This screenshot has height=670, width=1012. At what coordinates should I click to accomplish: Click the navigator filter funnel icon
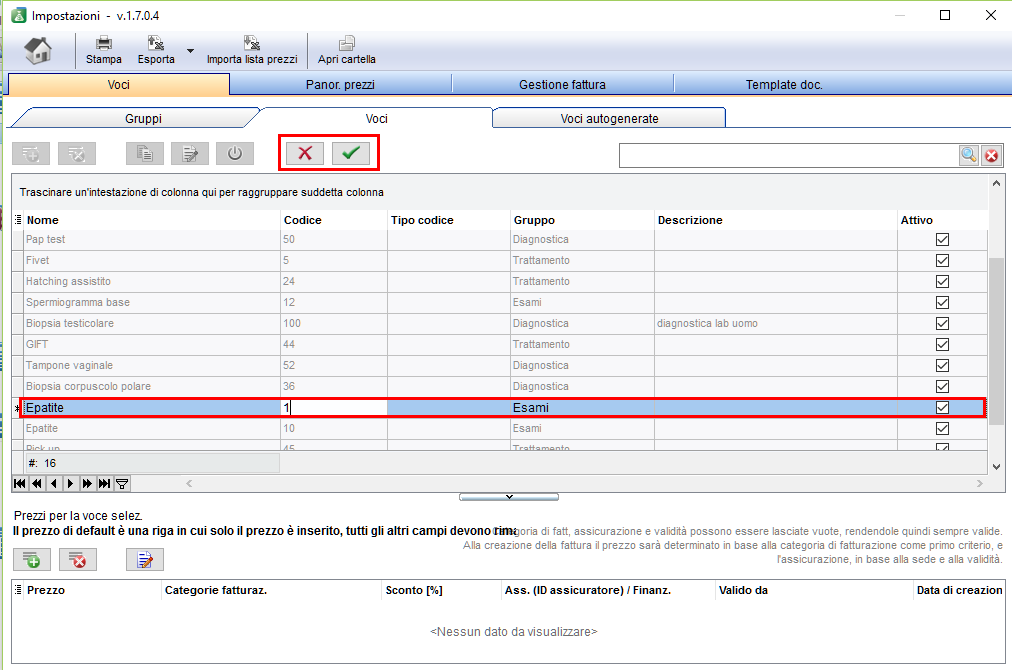tap(121, 483)
